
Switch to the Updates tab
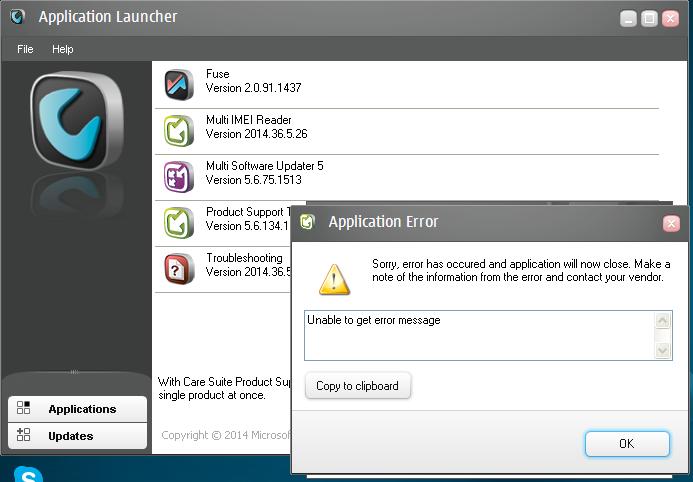77,436
